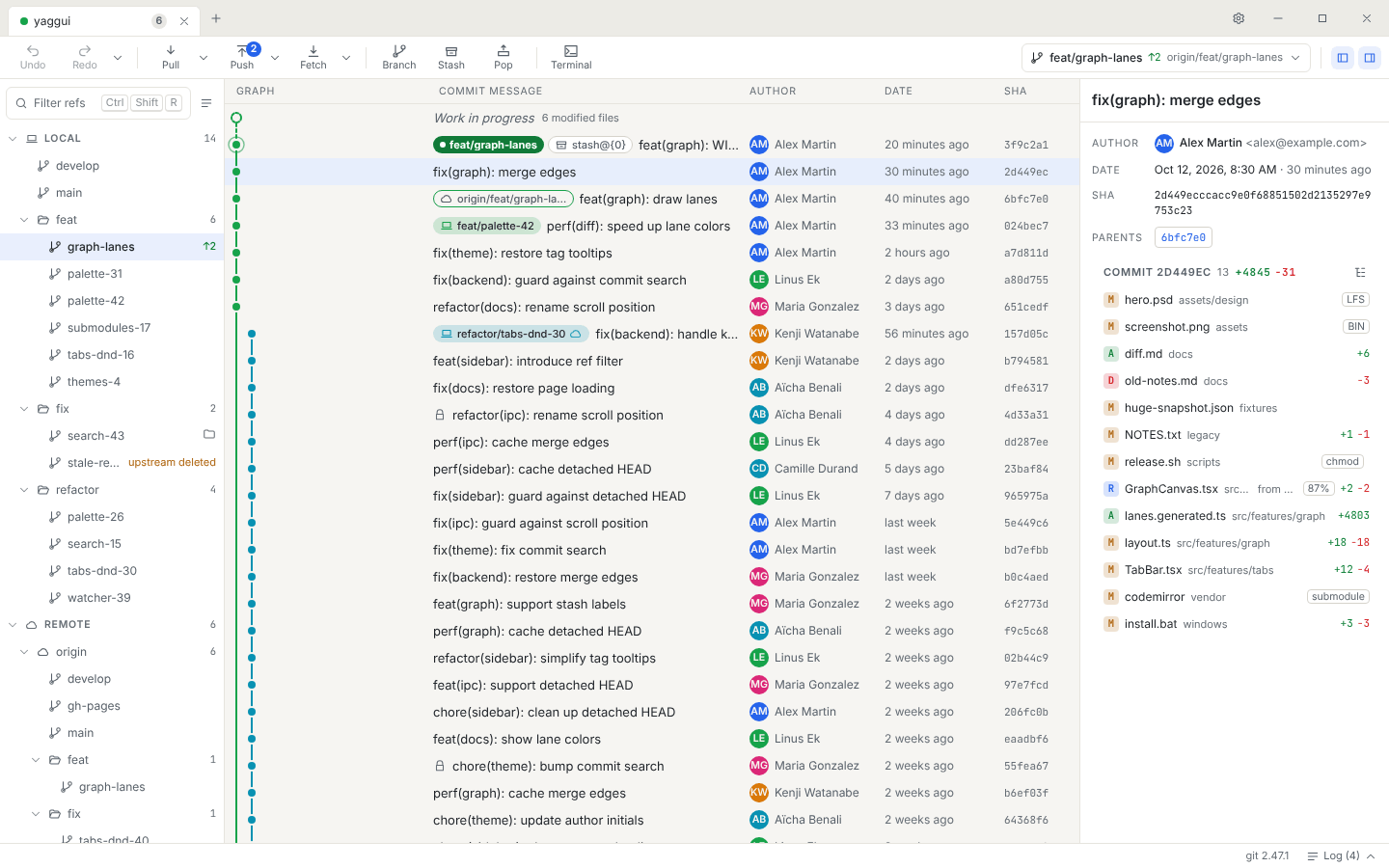
Task: Select the palette-42 branch in the sidebar
Action: click(x=112, y=301)
